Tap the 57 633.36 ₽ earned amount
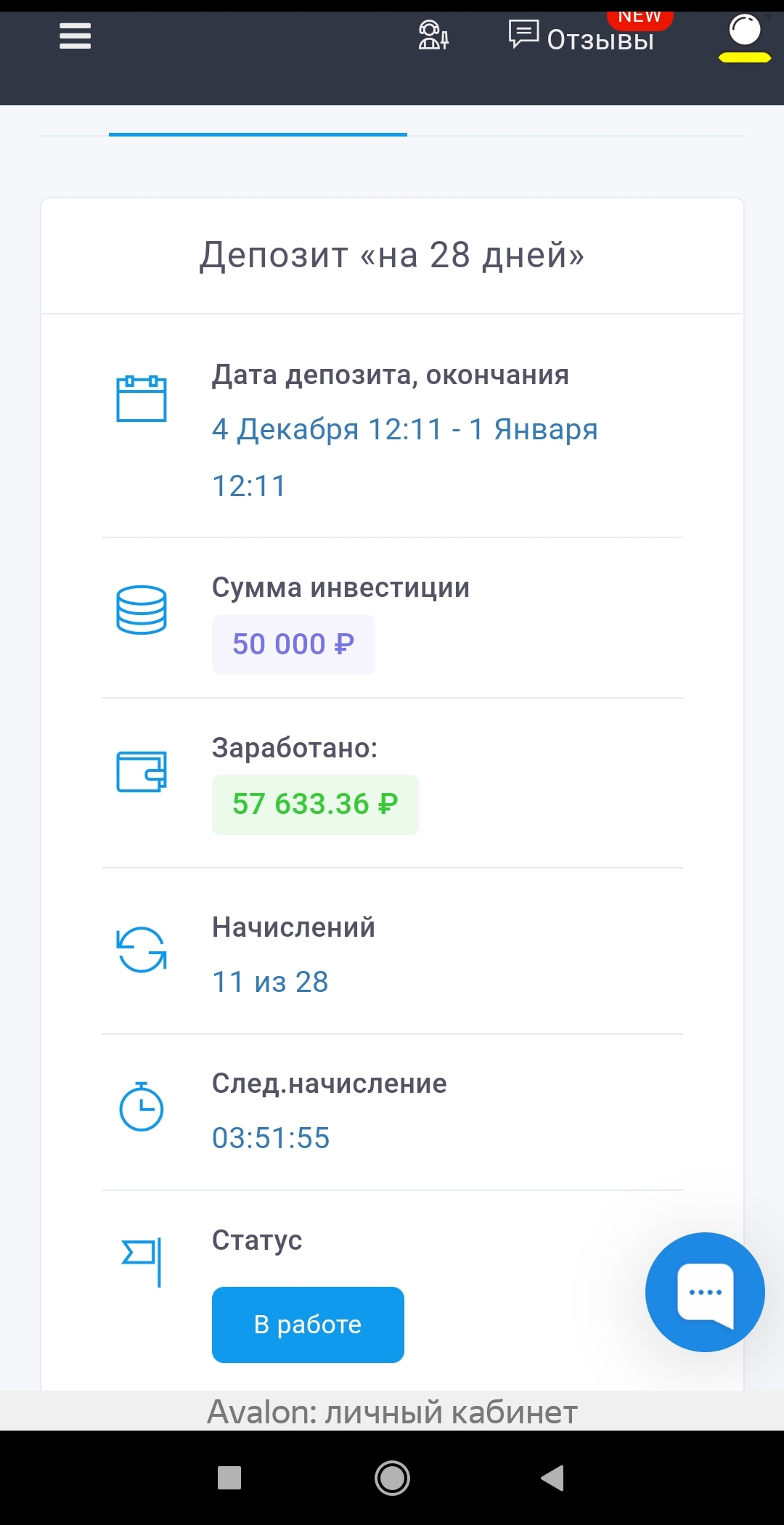Screen dimensions: 784x1525 [315, 805]
